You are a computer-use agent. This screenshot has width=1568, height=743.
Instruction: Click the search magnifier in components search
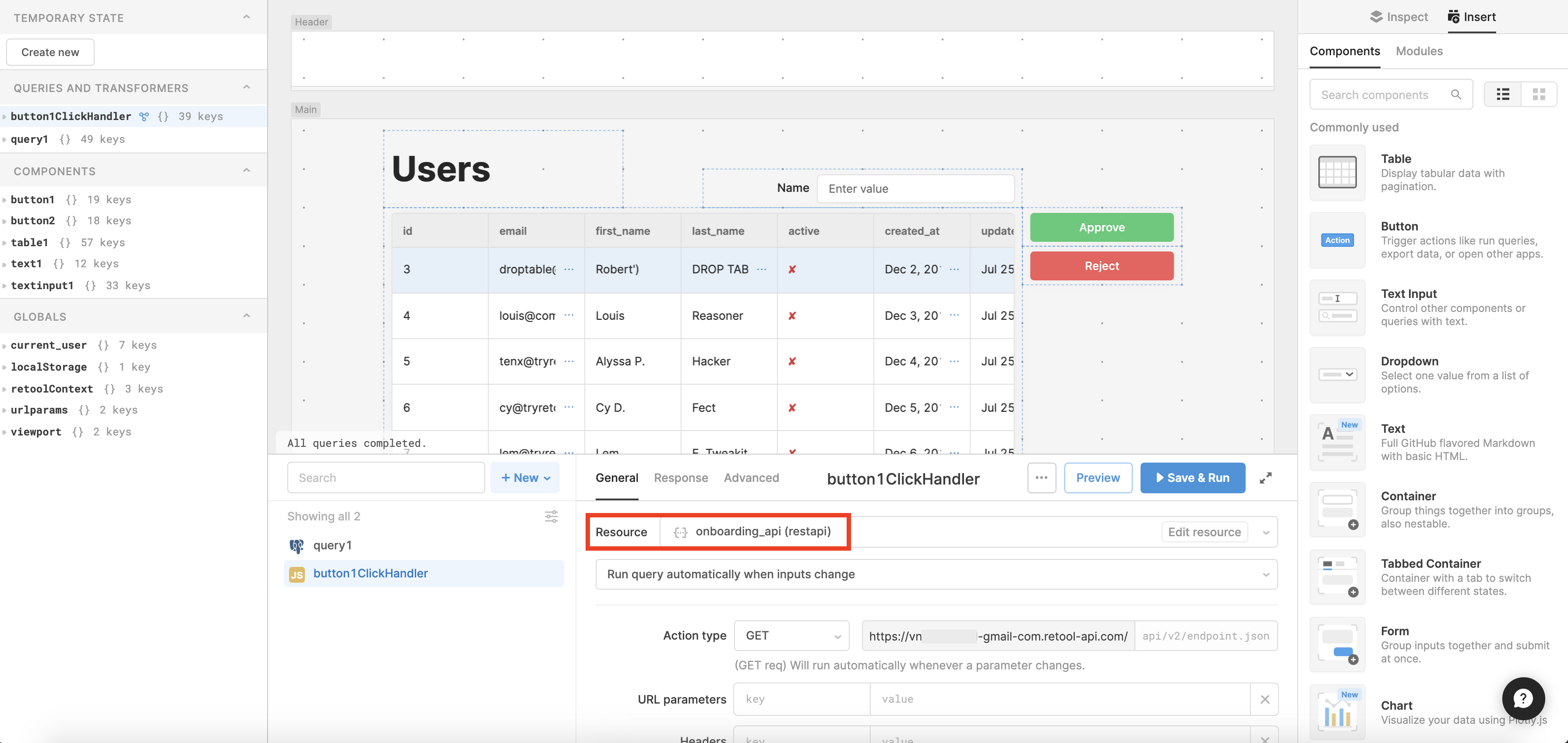point(1456,94)
